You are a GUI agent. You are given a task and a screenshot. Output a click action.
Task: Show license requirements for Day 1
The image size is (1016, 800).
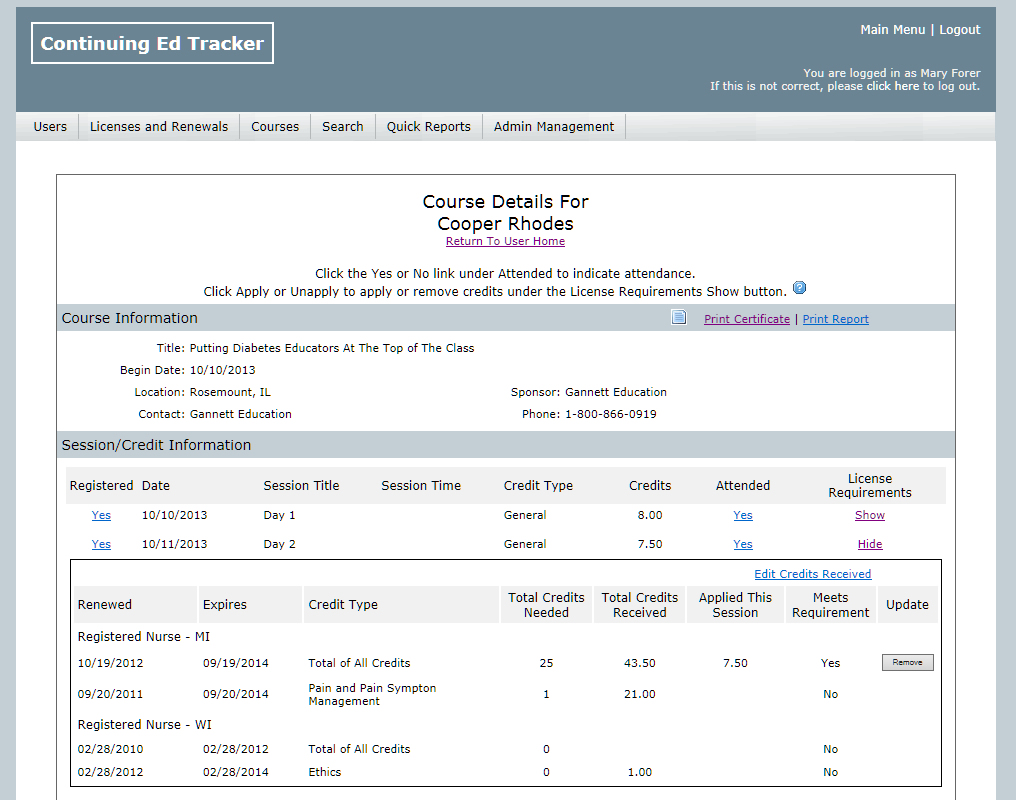pos(869,515)
